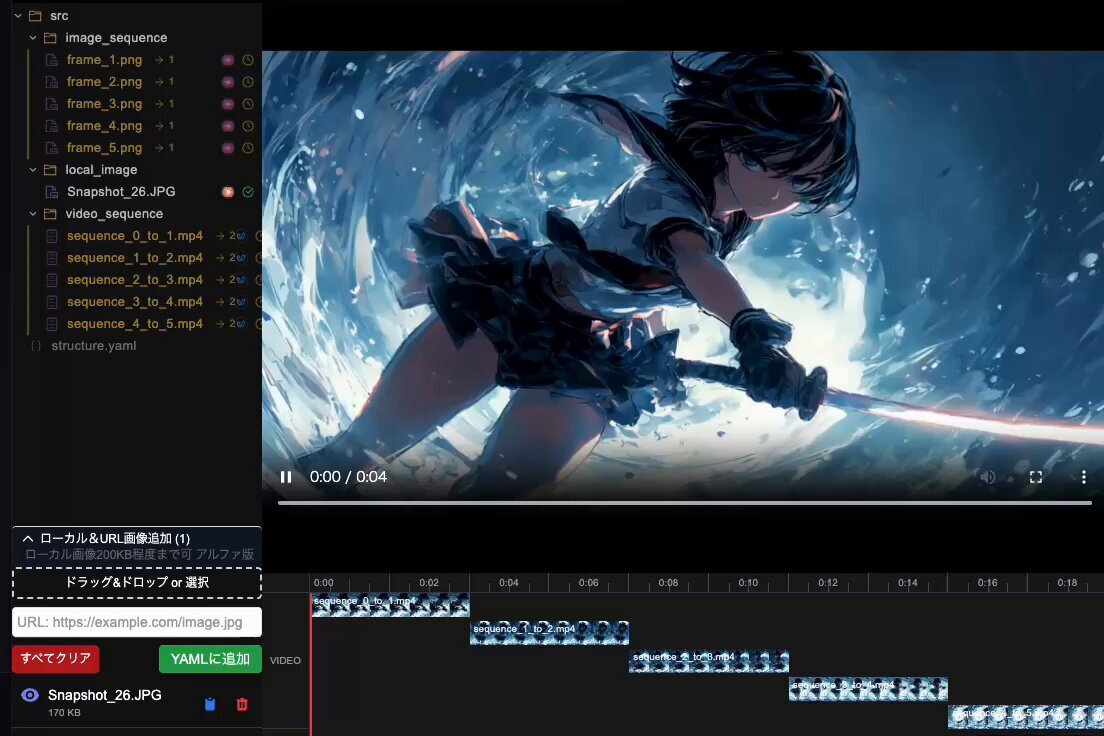
Task: Click the pink badge icon on frame_2.png row
Action: coord(227,82)
